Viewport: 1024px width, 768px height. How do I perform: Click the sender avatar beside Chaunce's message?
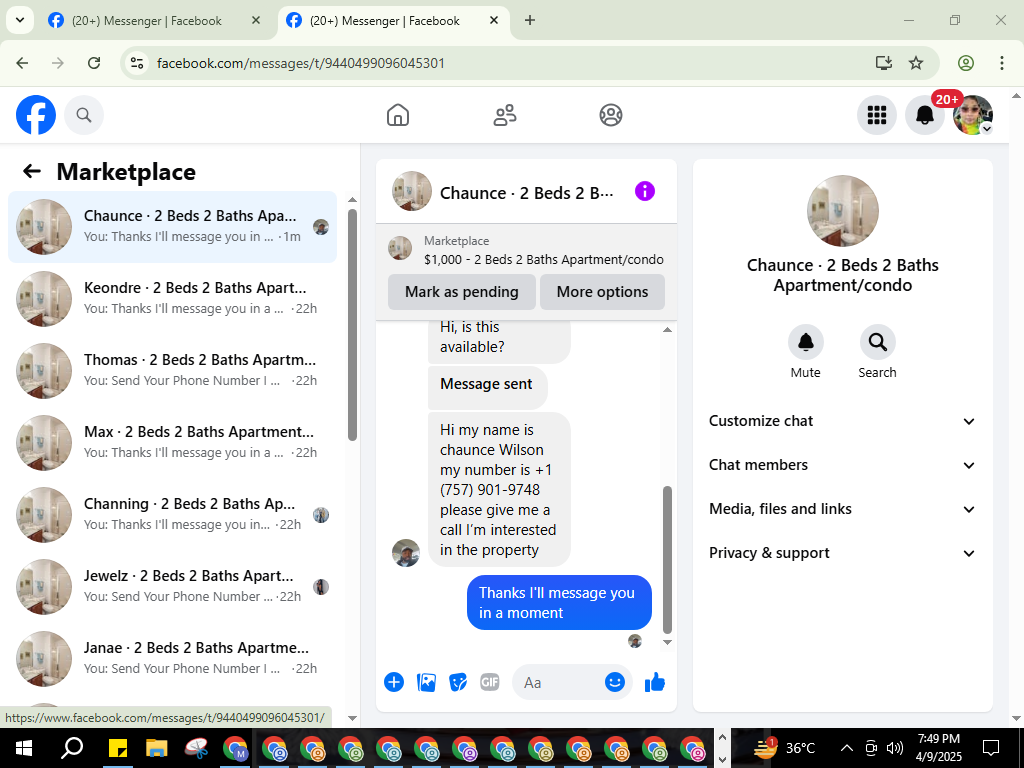[406, 553]
